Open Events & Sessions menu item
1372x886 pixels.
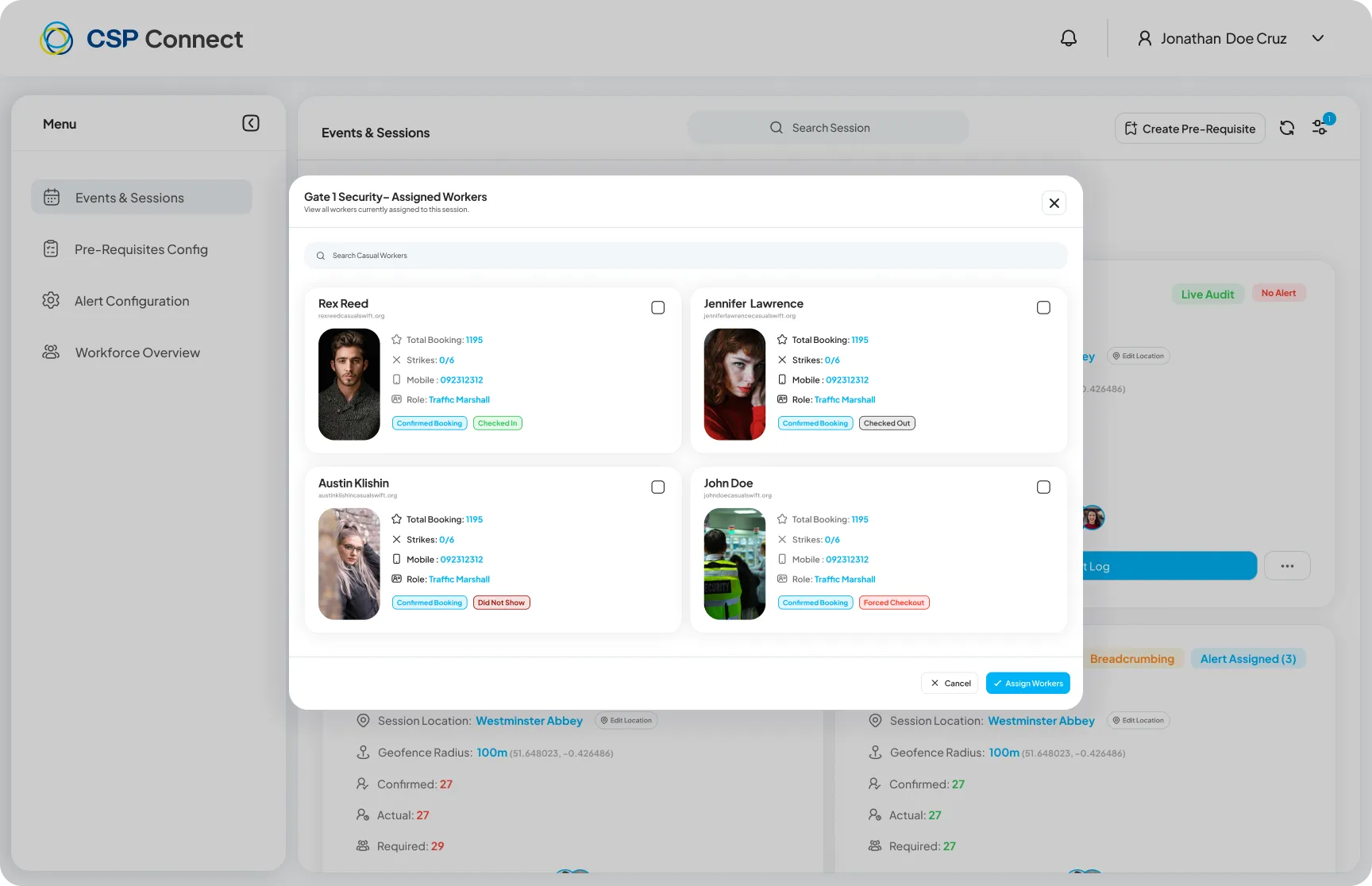(x=141, y=197)
